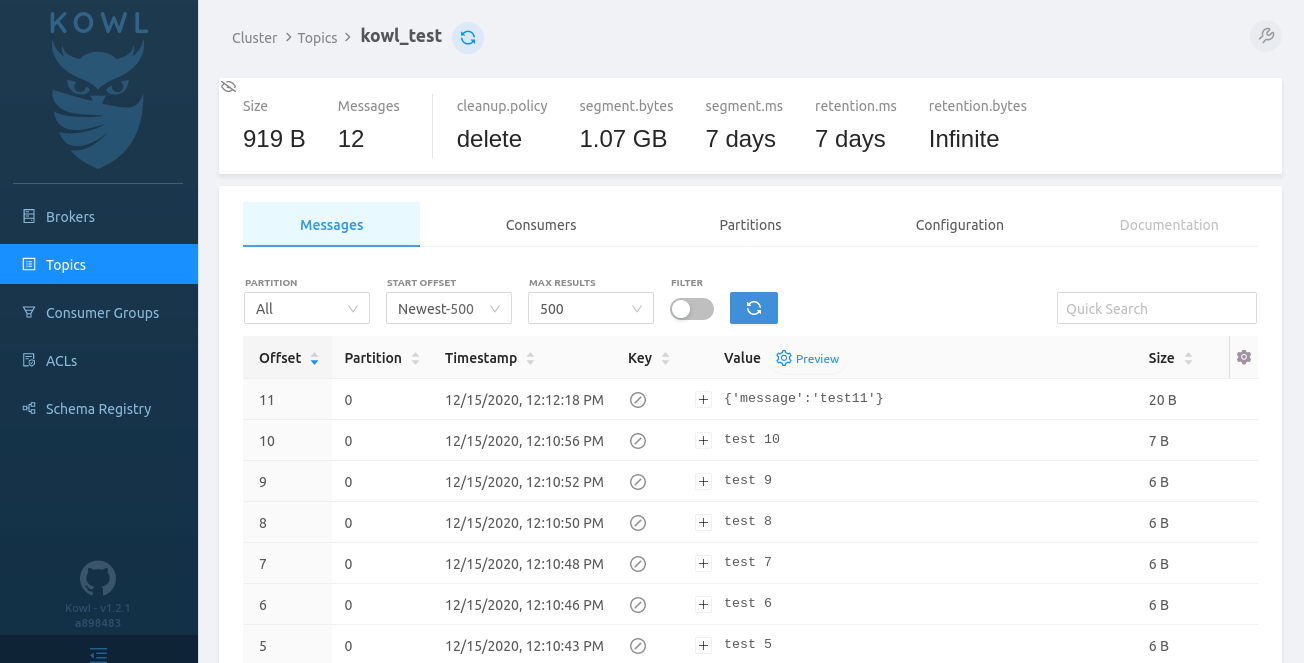Open the table column settings gear
Viewport: 1304px width, 663px height.
coord(1243,357)
